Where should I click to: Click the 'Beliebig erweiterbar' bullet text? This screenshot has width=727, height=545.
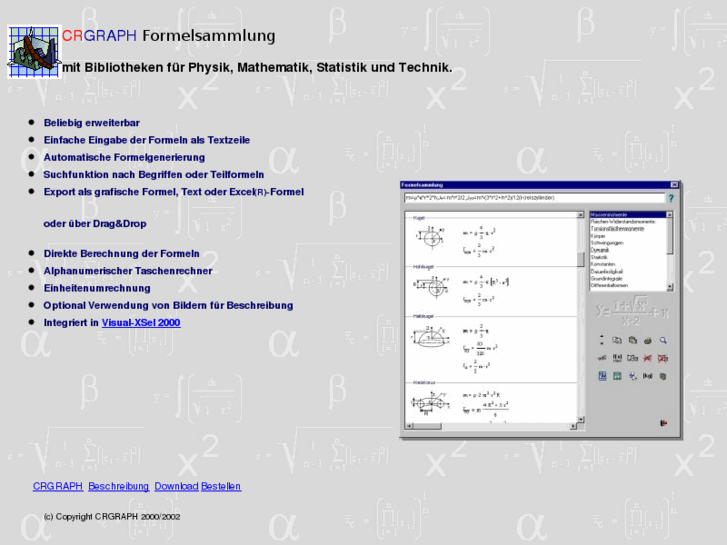[91, 123]
